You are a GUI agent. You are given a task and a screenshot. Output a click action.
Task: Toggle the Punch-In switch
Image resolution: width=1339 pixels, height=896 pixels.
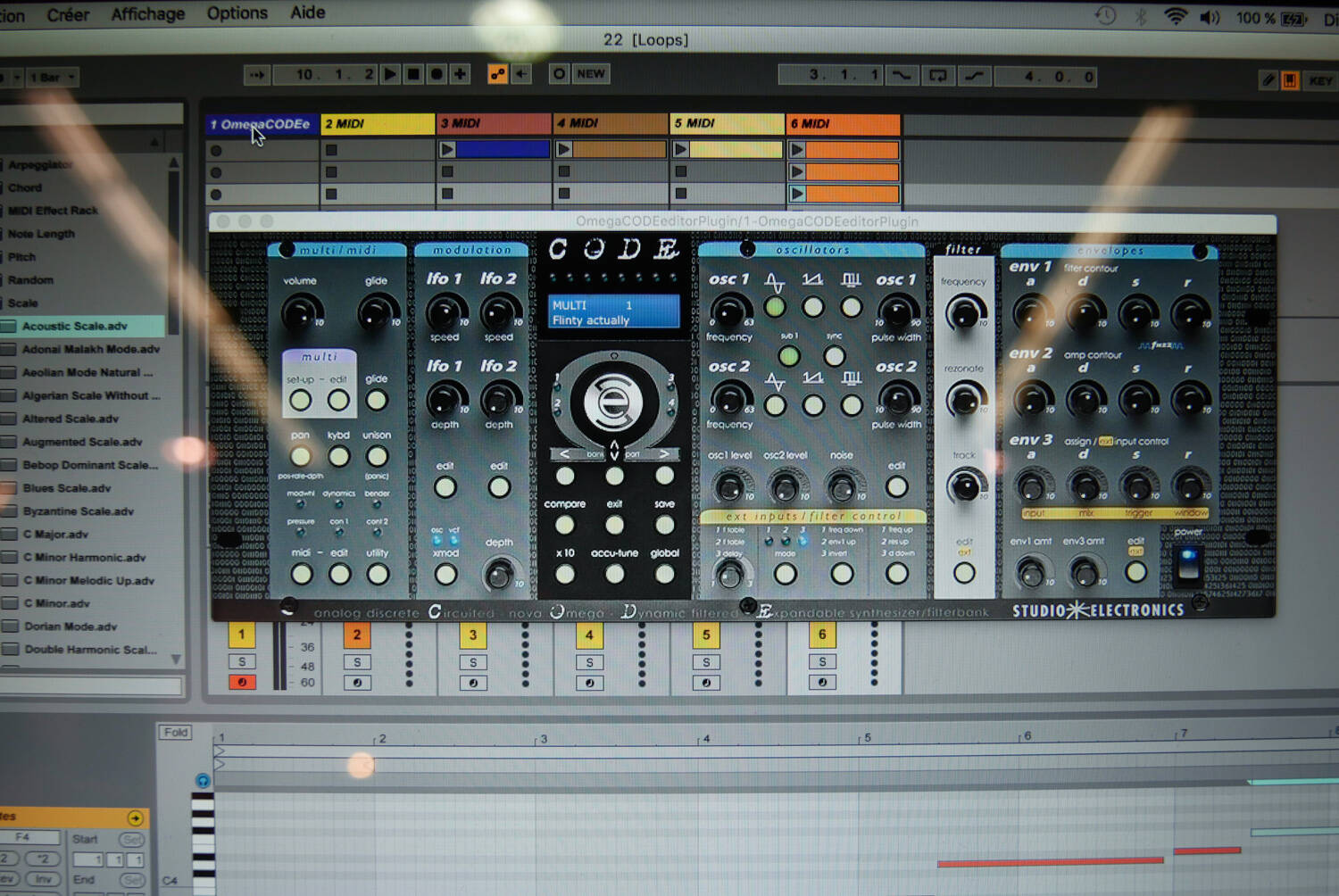point(902,76)
